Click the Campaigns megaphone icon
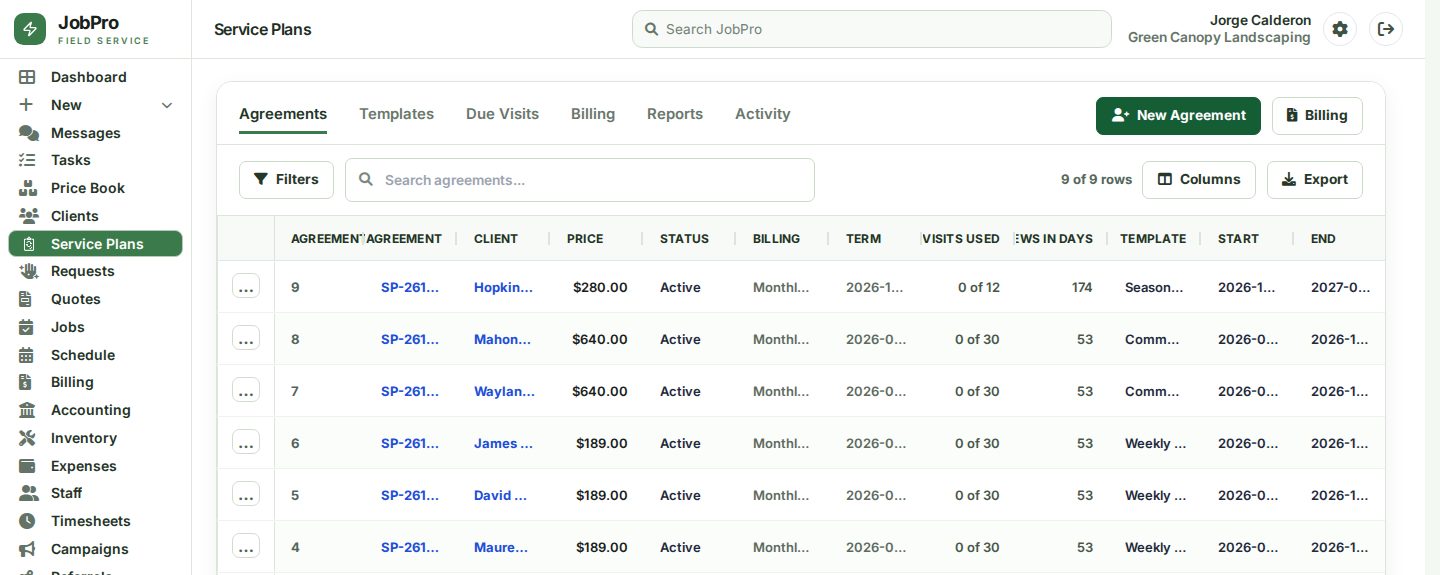 [x=28, y=549]
